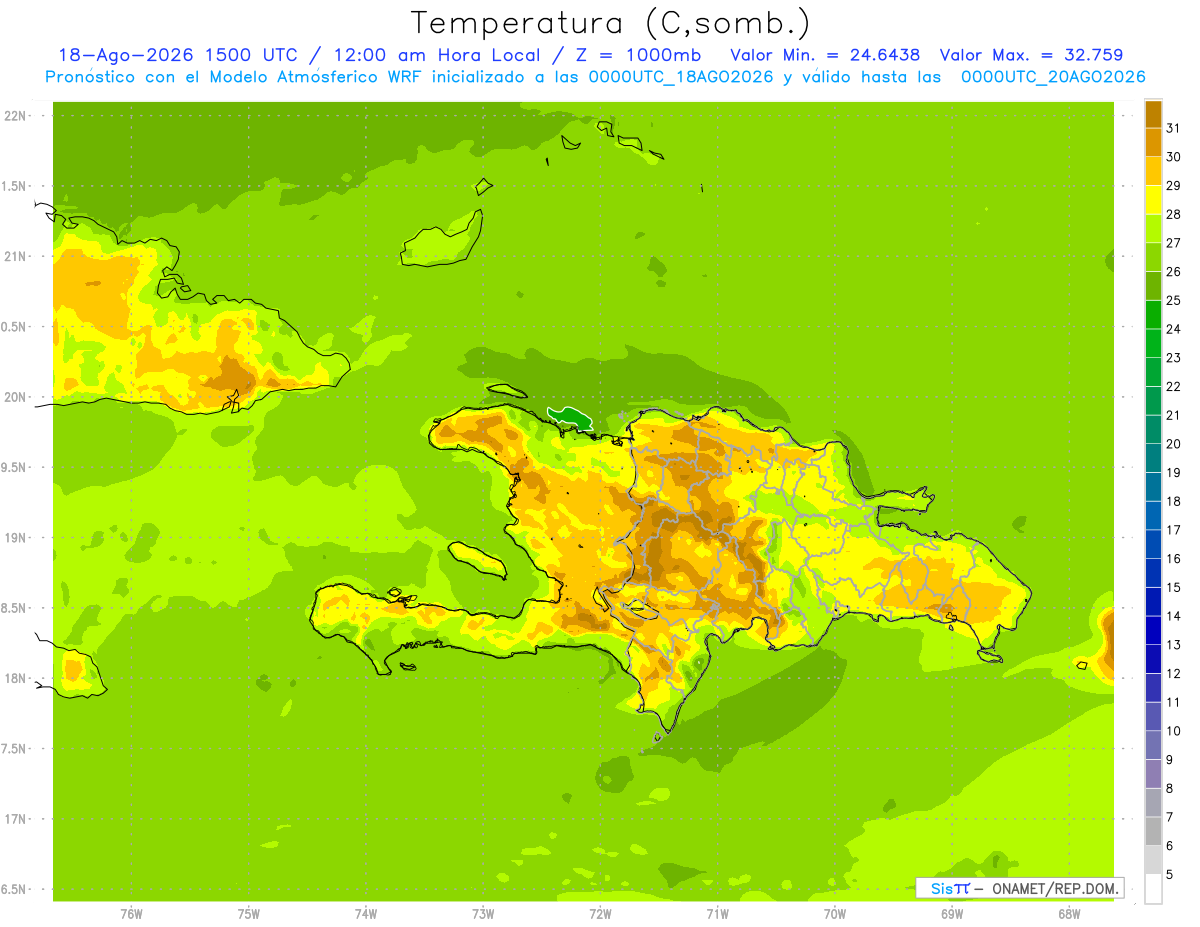The image size is (1200, 927).
Task: Click the longitude axis label "76W"
Action: click(131, 914)
